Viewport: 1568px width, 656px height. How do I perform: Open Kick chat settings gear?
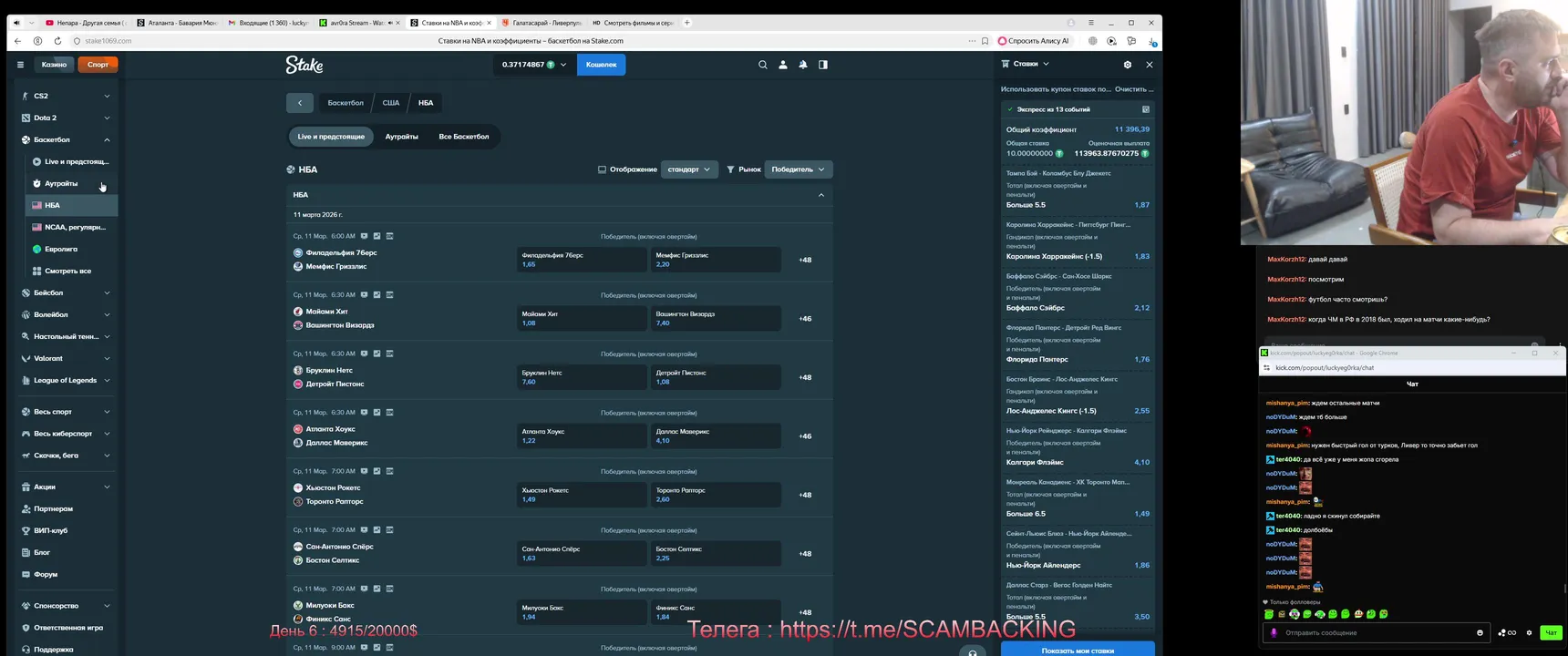pos(1529,632)
